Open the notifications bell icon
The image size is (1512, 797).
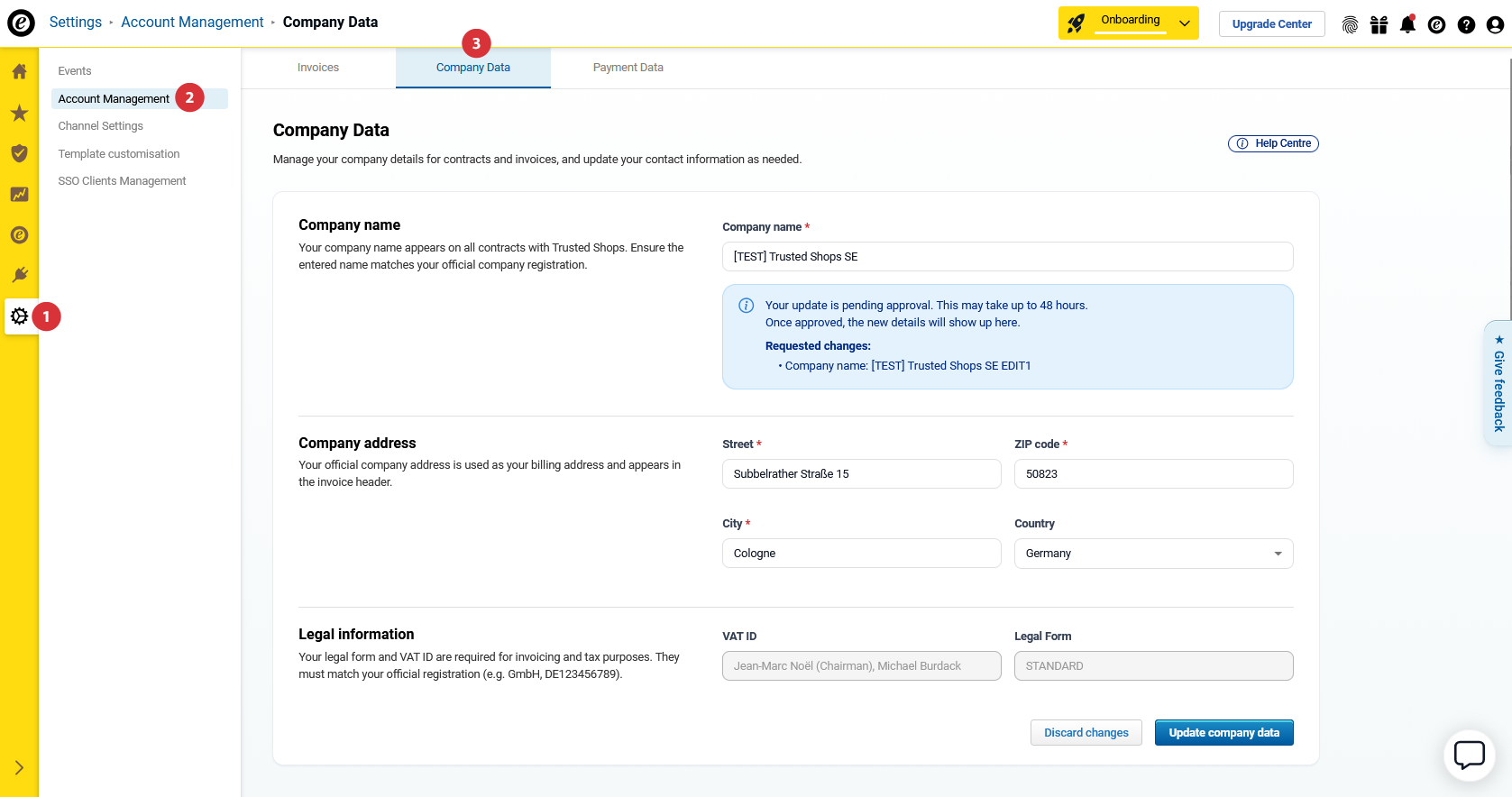tap(1407, 24)
